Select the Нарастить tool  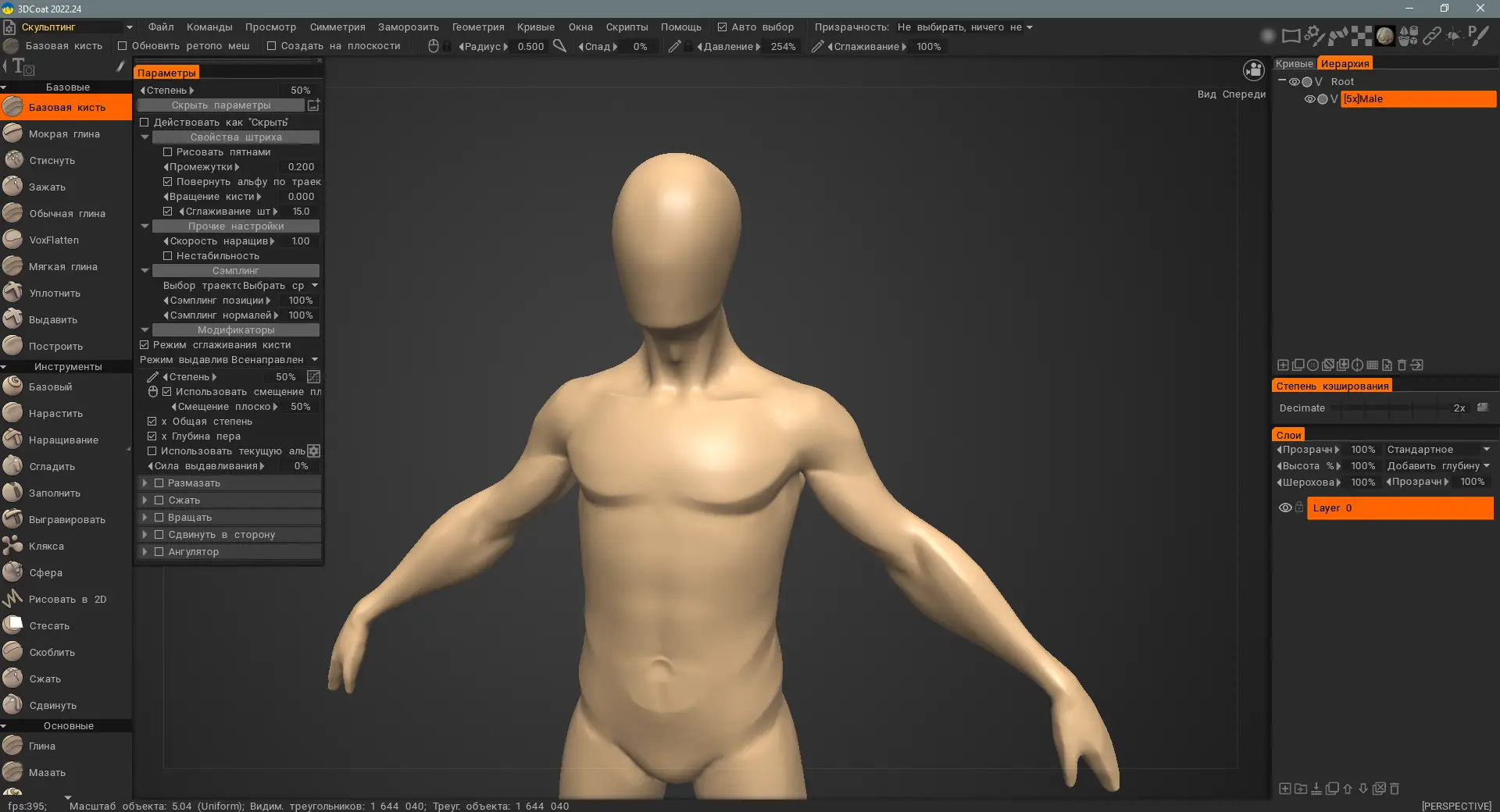click(66, 413)
